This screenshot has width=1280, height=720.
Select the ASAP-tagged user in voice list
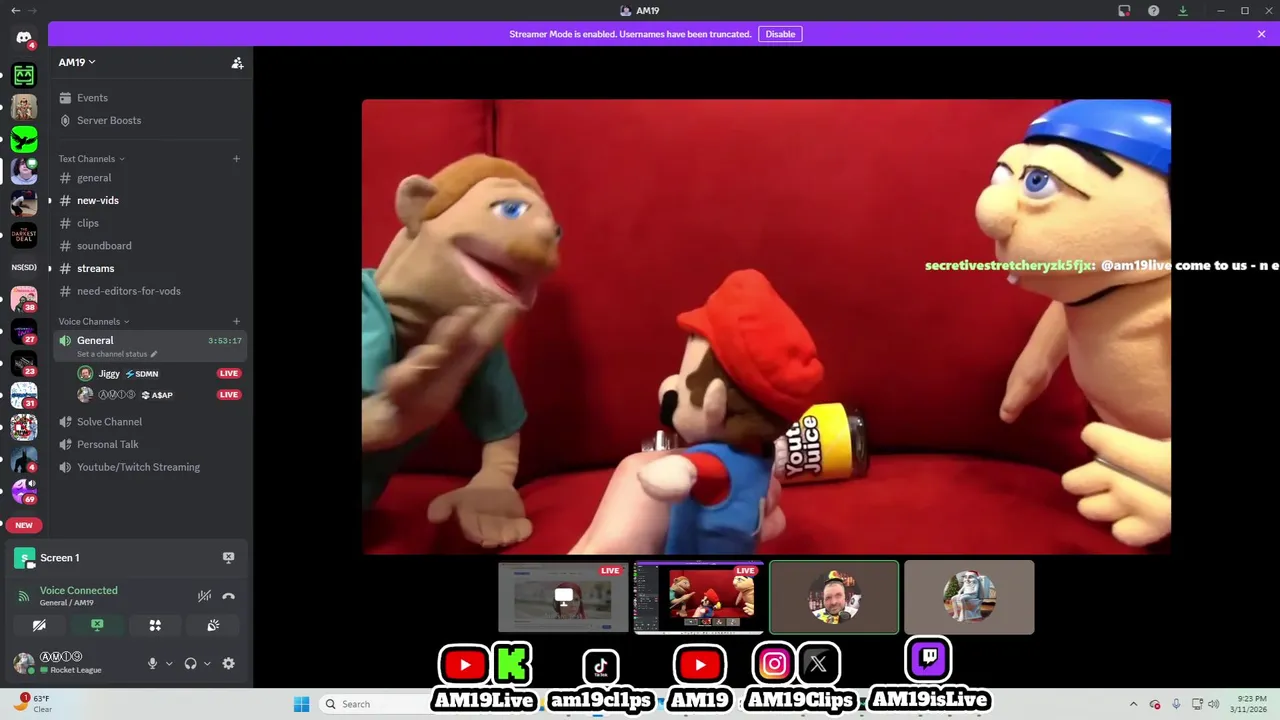[x=160, y=395]
